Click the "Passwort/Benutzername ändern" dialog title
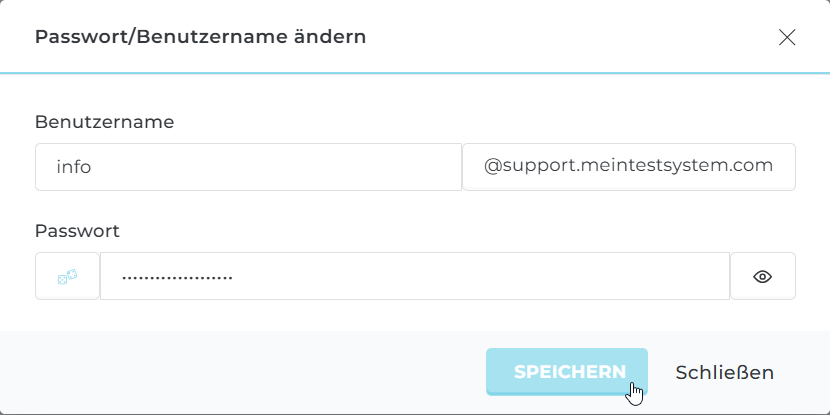This screenshot has height=415, width=830. [200, 37]
